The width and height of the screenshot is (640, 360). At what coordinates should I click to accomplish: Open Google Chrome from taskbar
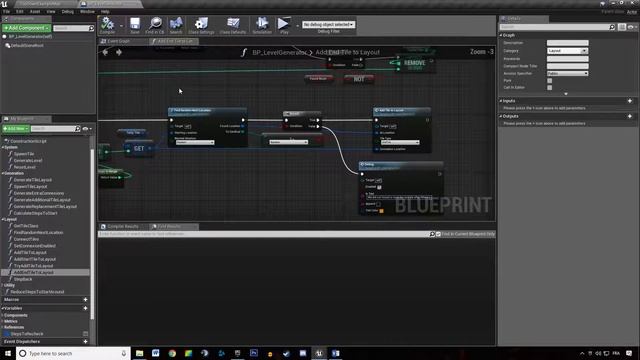click(172, 353)
